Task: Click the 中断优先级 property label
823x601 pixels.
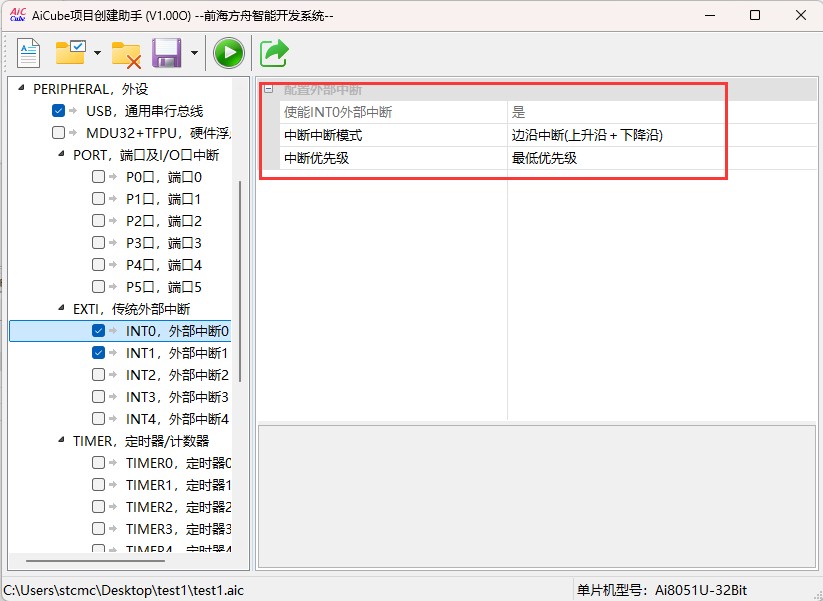Action: pos(316,158)
